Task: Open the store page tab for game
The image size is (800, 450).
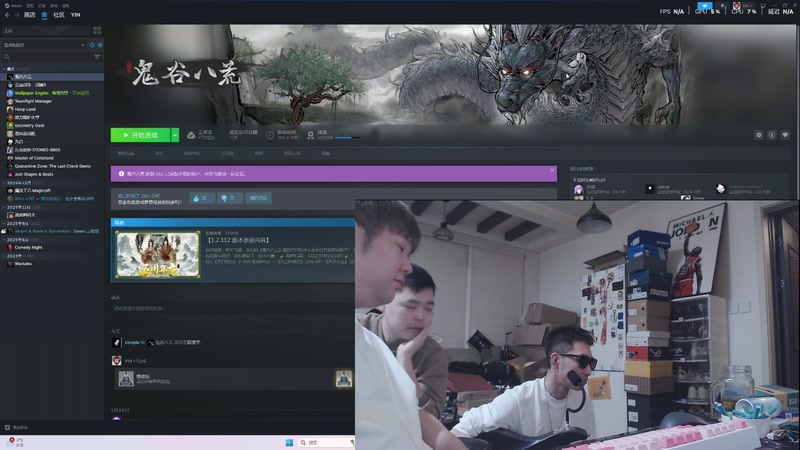Action: click(126, 153)
